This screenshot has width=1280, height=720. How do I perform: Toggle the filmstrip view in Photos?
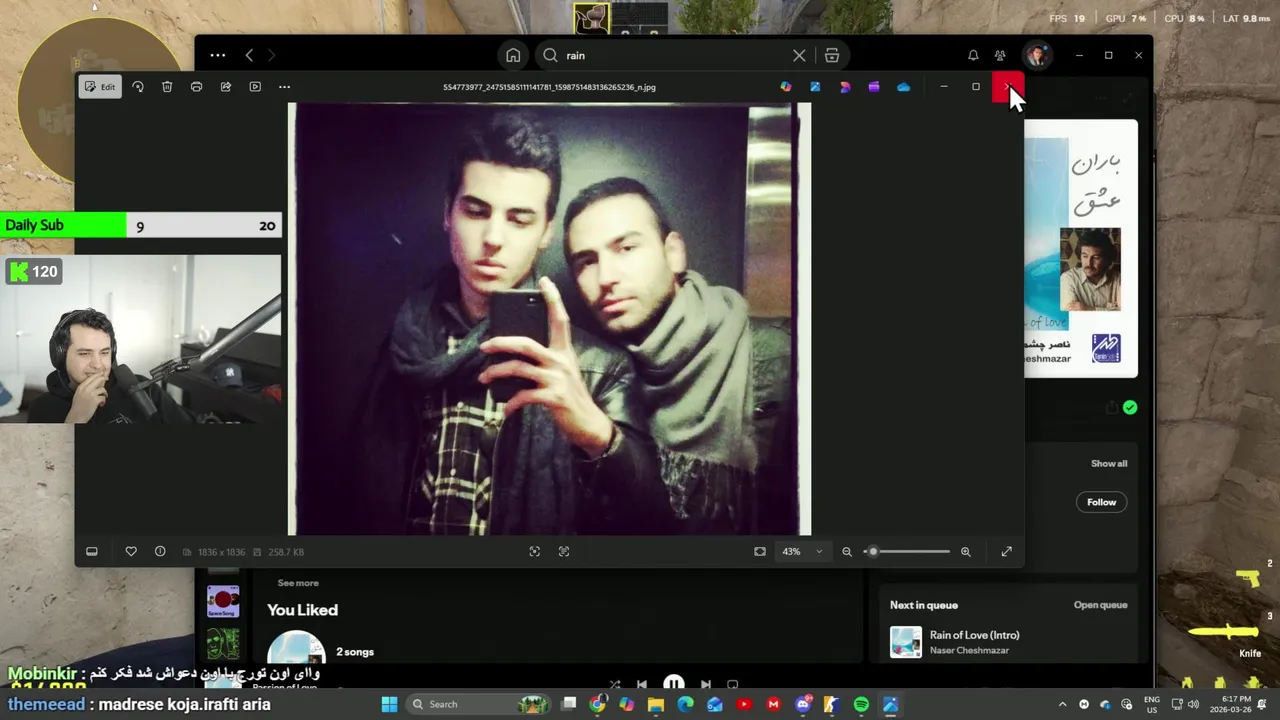[x=92, y=551]
